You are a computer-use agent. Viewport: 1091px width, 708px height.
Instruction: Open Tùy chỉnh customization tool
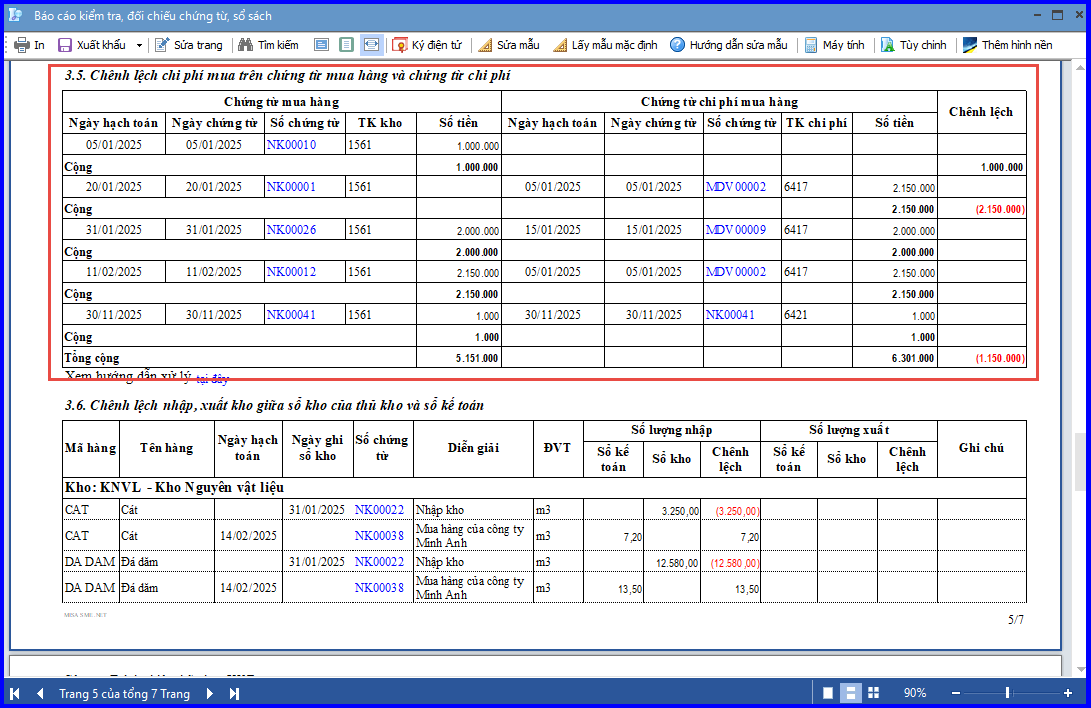pyautogui.click(x=914, y=45)
